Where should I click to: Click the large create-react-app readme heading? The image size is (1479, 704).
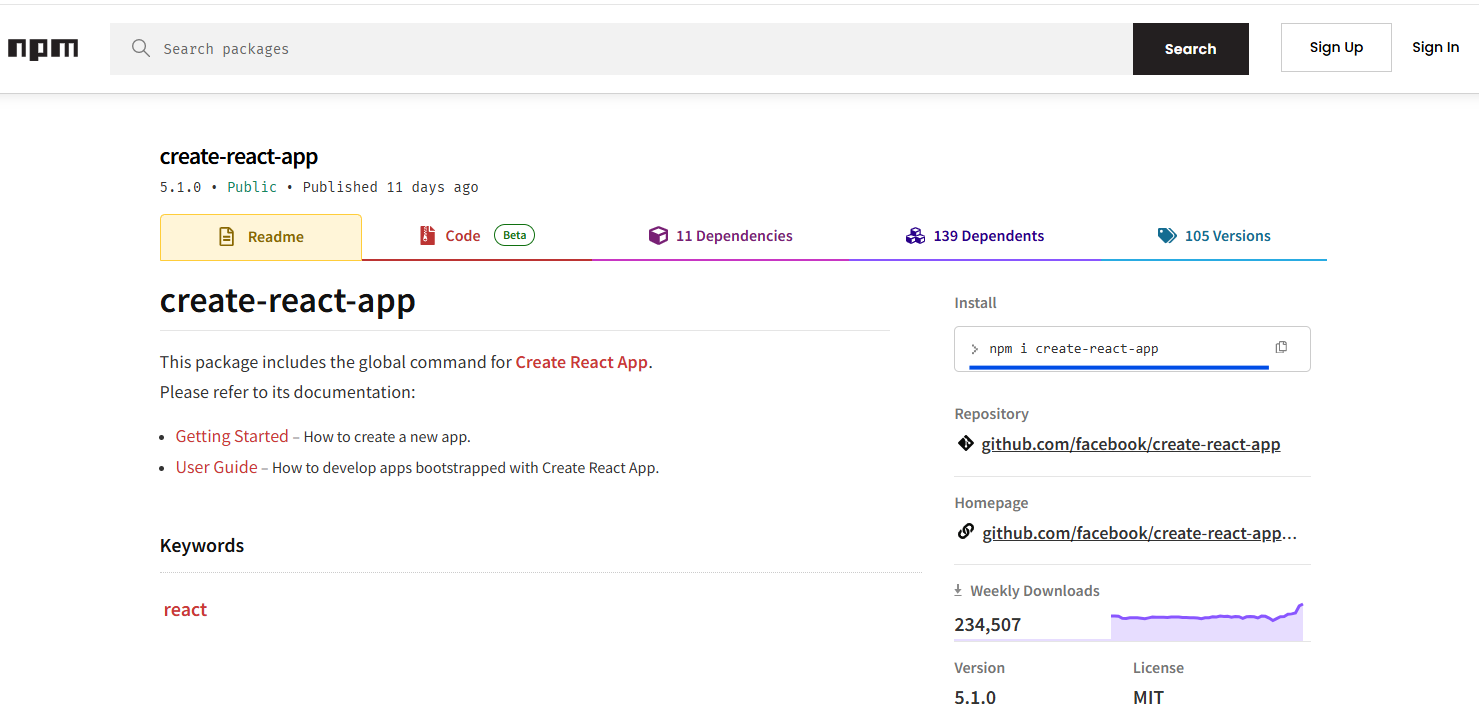288,300
